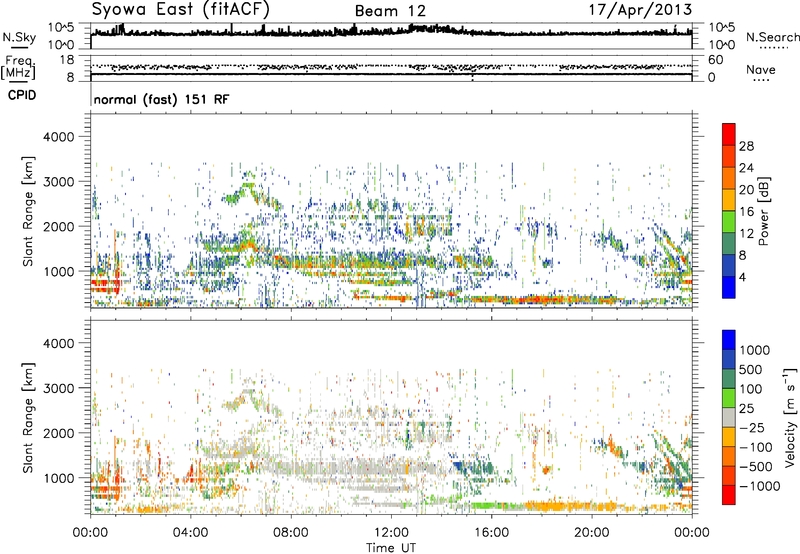Select the 'Freq. [MHz]' axis label
This screenshot has width=800, height=554.
18,68
